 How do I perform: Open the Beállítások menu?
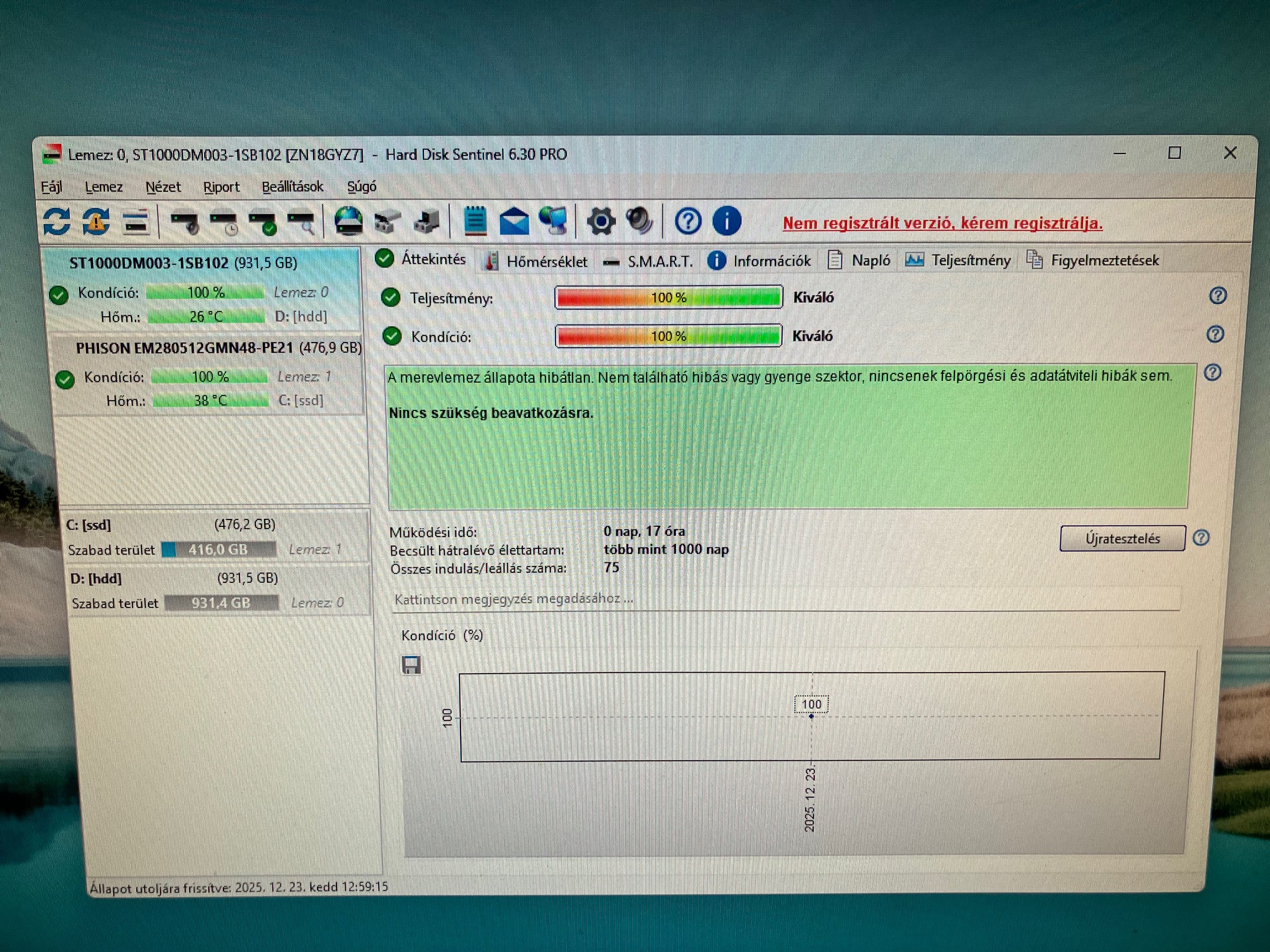coord(292,187)
